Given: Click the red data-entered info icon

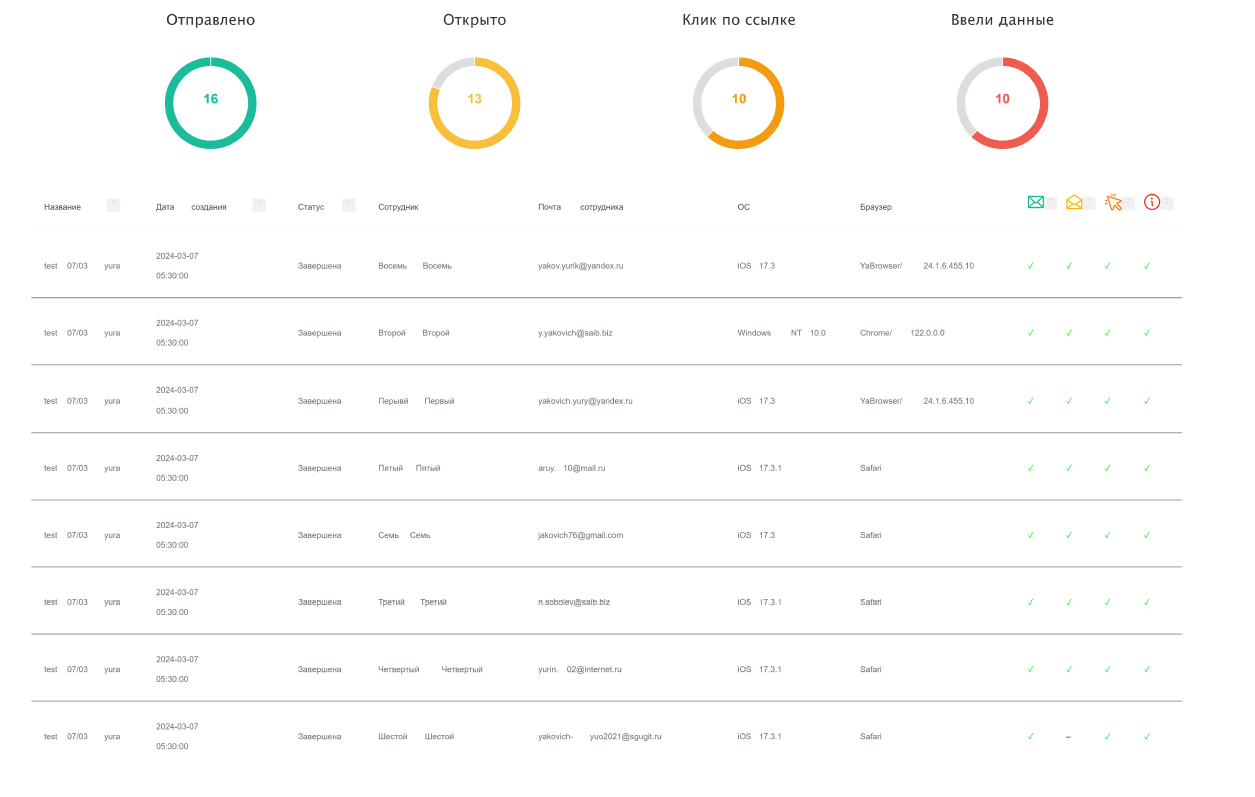Looking at the screenshot, I should coord(1152,202).
